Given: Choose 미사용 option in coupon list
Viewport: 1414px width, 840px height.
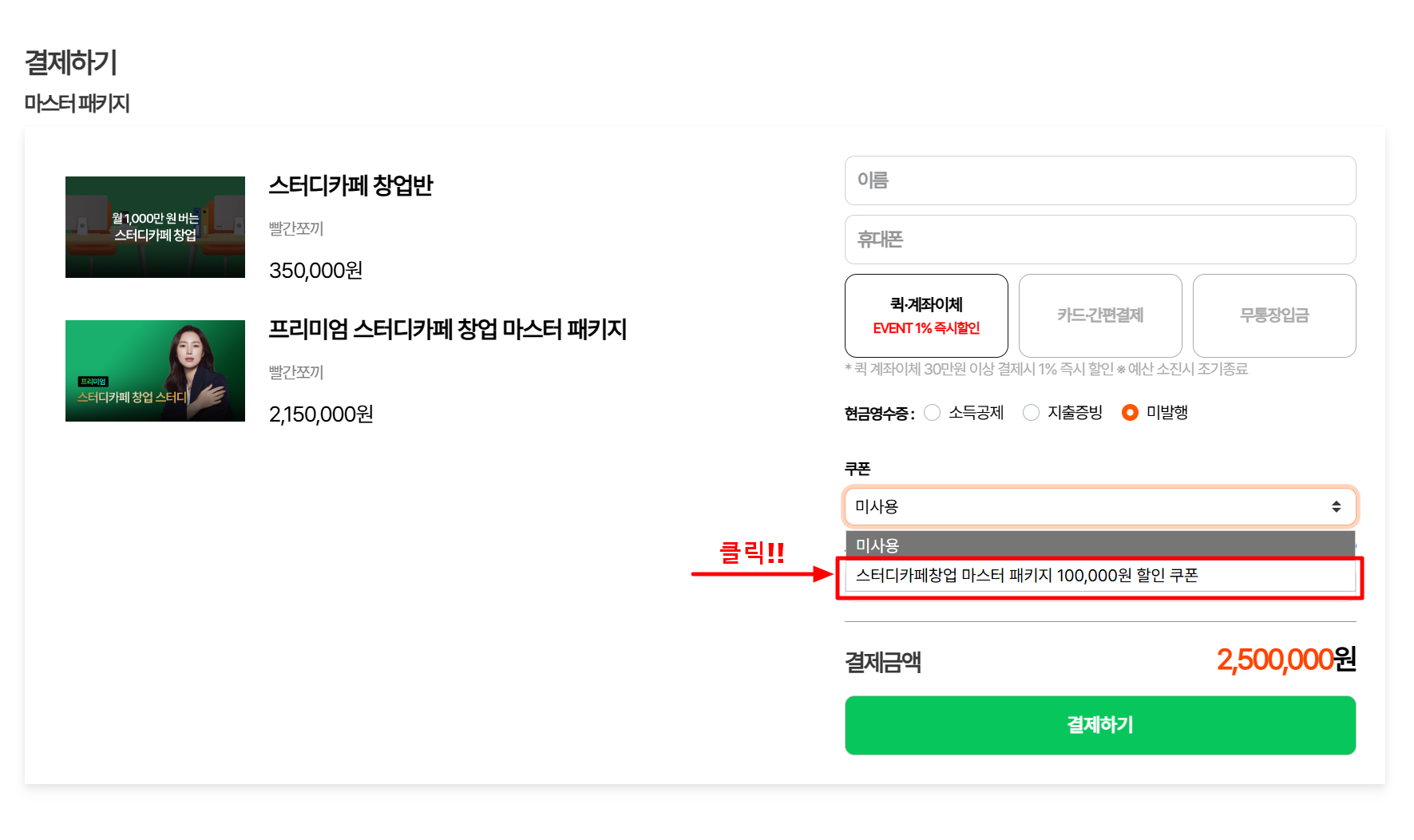Looking at the screenshot, I should point(1100,545).
